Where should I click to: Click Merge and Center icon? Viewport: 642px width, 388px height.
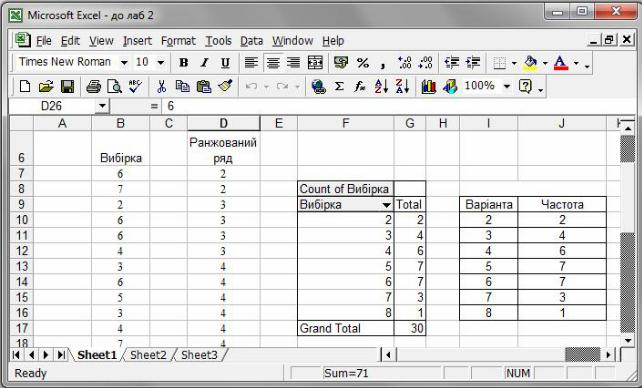click(315, 63)
